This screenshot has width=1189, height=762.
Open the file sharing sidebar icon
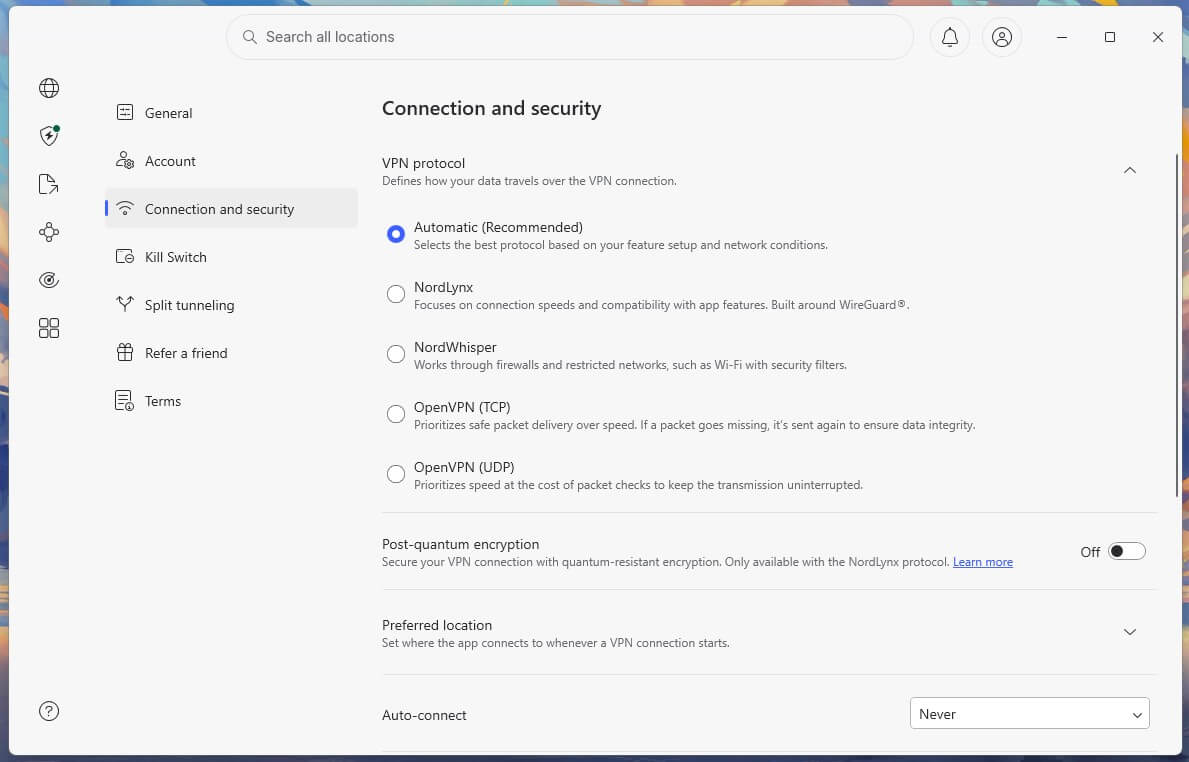click(49, 184)
